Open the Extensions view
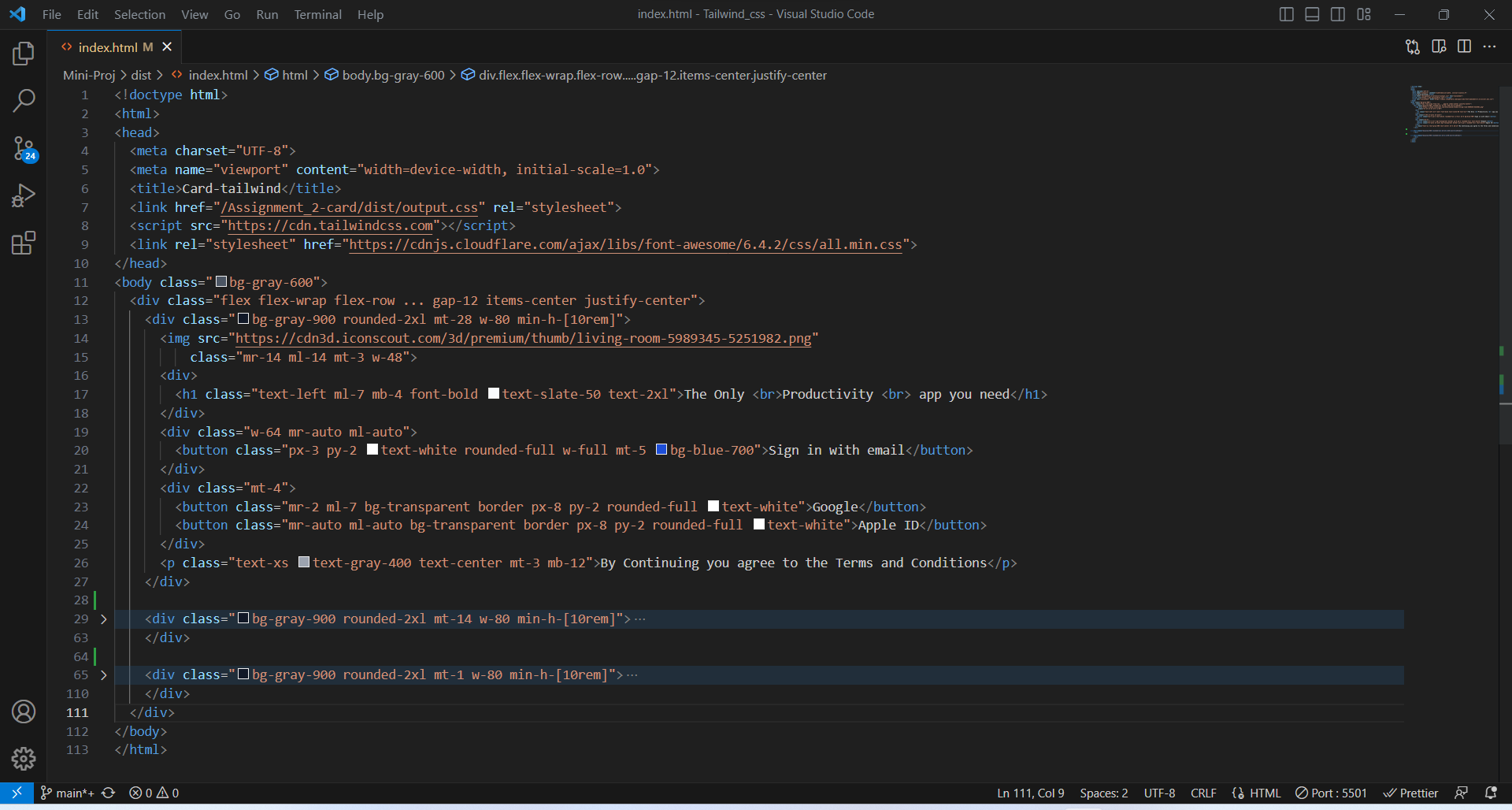Screen dimensions: 1512x810 pyautogui.click(x=23, y=243)
